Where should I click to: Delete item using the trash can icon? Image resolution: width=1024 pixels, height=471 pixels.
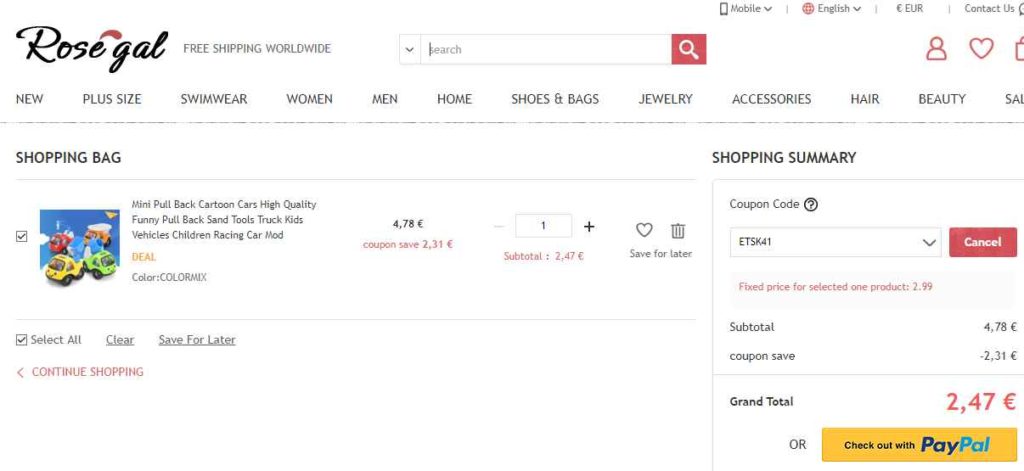[x=678, y=230]
